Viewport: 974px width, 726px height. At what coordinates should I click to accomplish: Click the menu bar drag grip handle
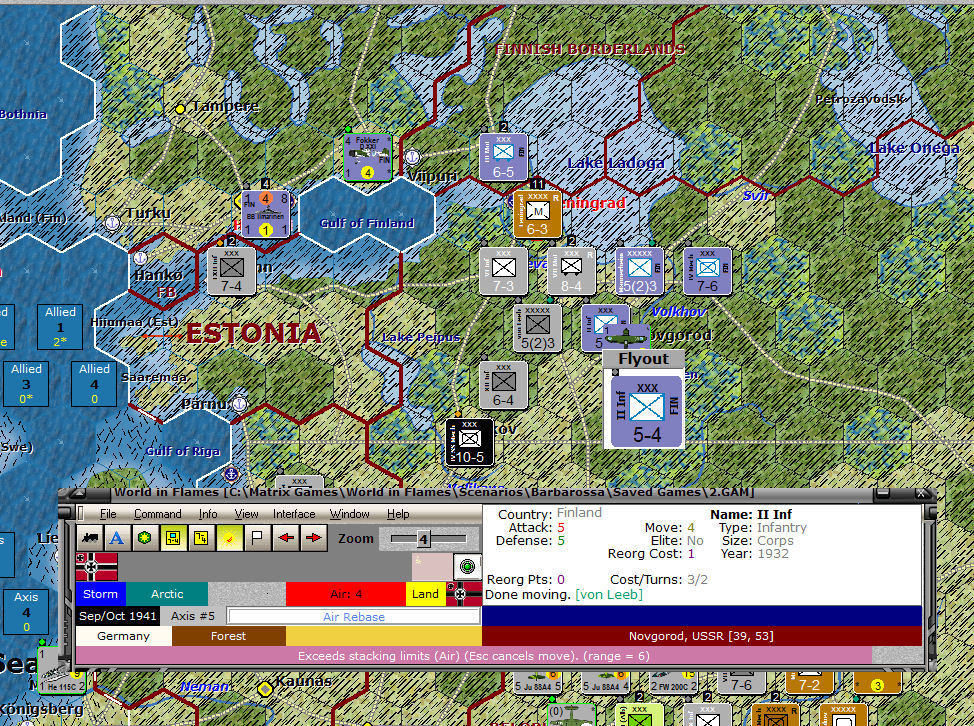coord(81,514)
